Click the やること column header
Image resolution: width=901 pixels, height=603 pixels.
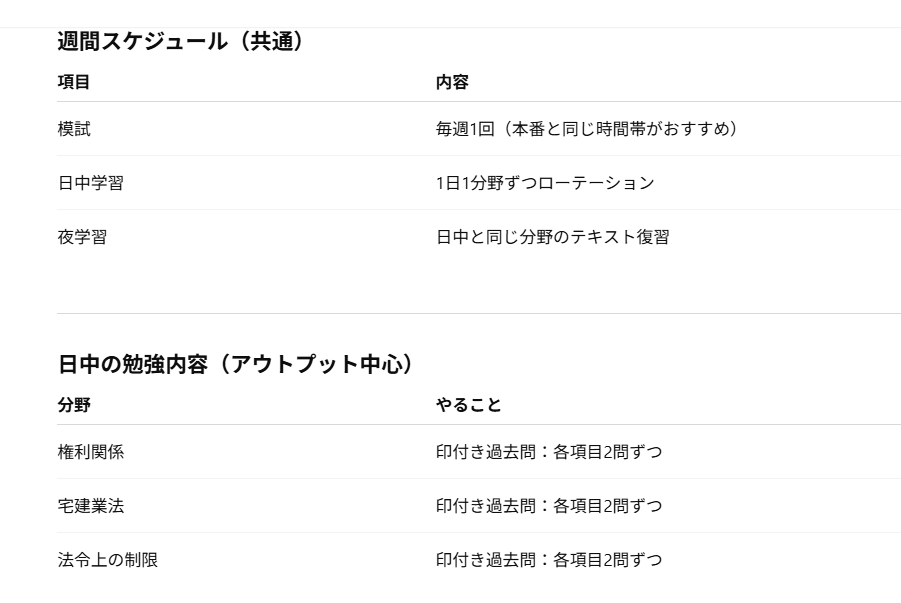(x=468, y=405)
